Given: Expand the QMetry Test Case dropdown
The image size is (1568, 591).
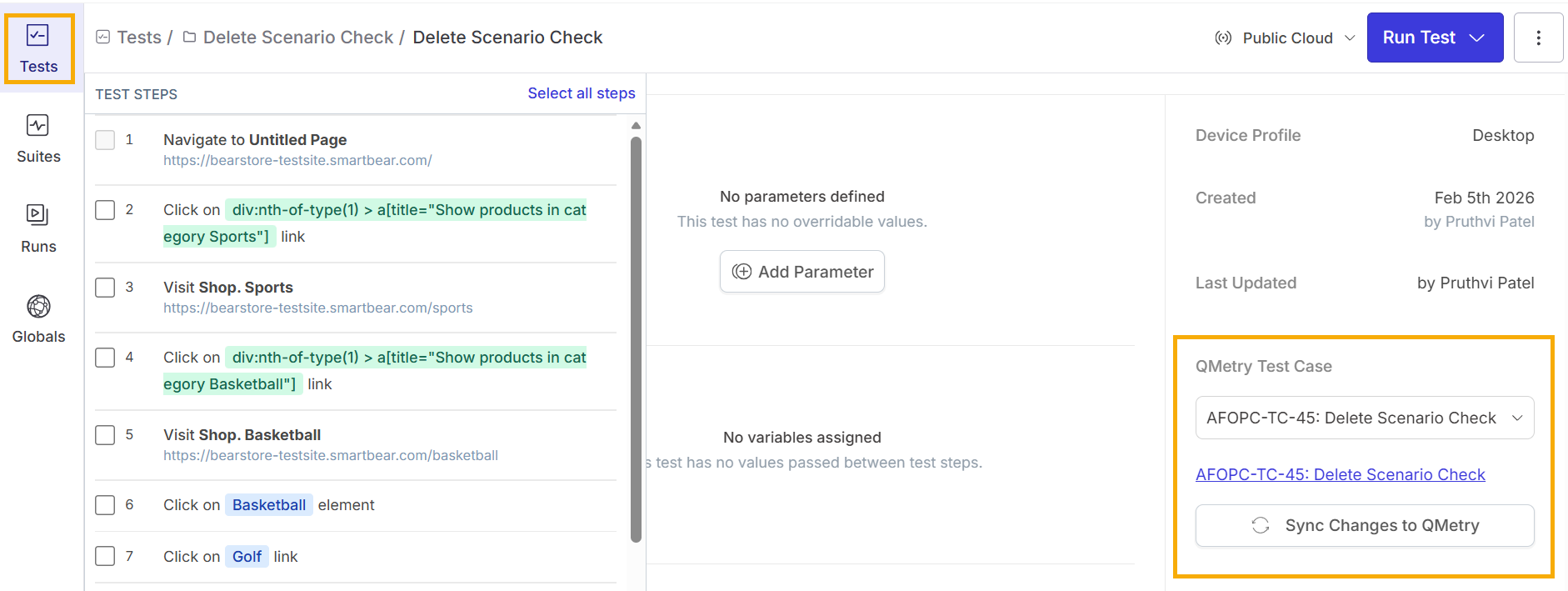Looking at the screenshot, I should (1517, 418).
